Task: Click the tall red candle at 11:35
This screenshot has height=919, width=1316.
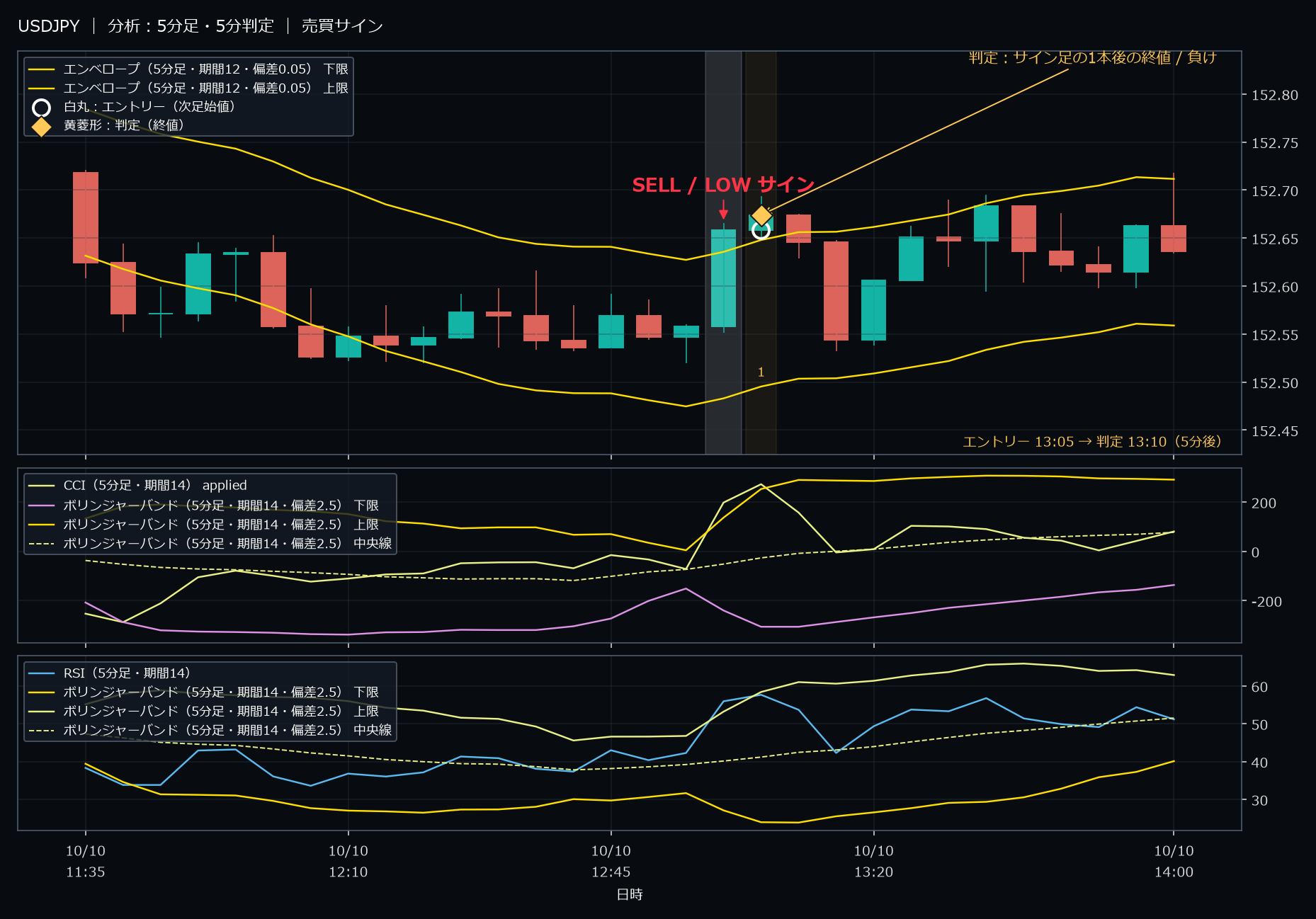Action: point(86,218)
